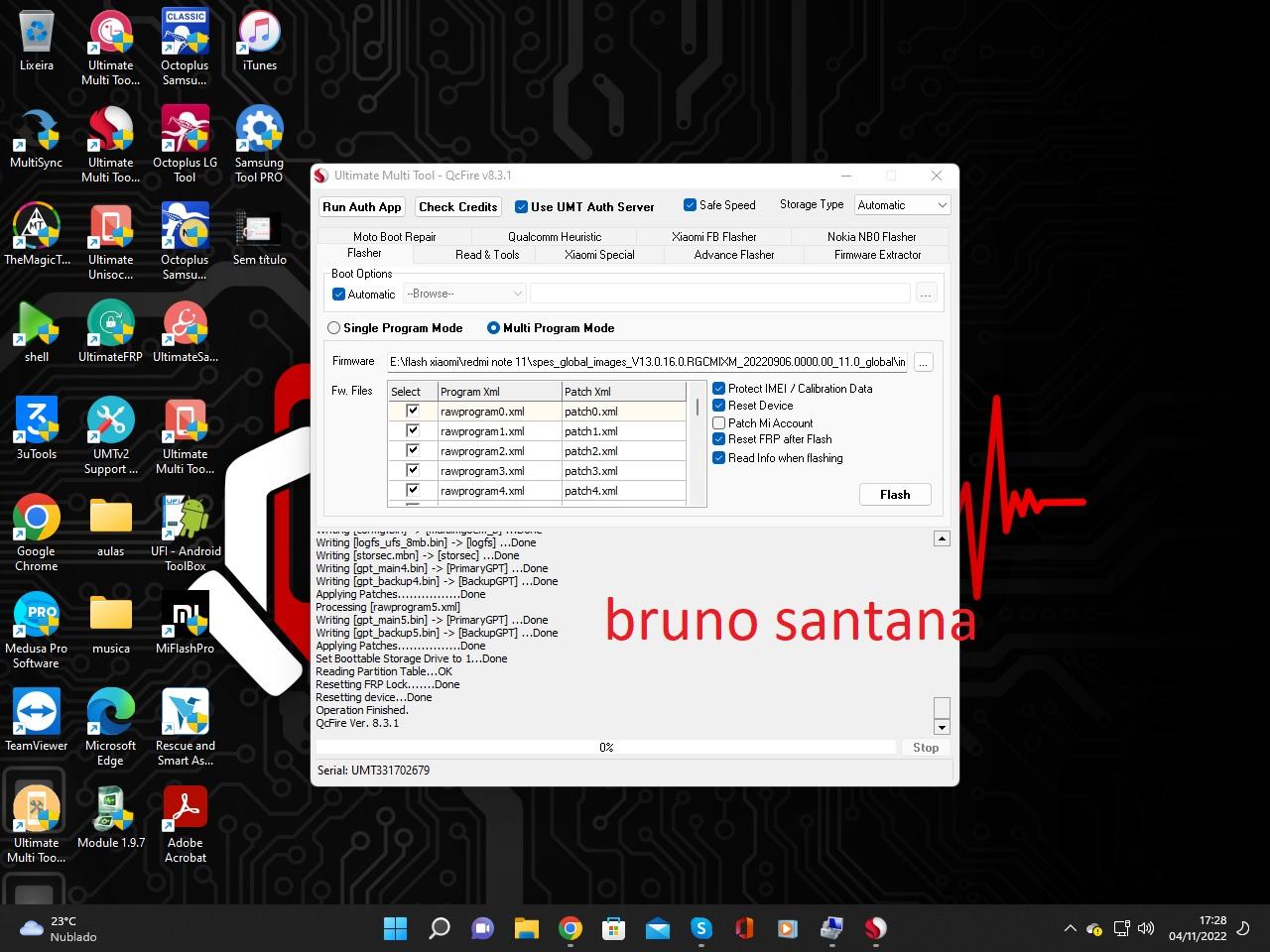The image size is (1270, 952).
Task: Open the Lixeira recycle bin icon
Action: 37,42
